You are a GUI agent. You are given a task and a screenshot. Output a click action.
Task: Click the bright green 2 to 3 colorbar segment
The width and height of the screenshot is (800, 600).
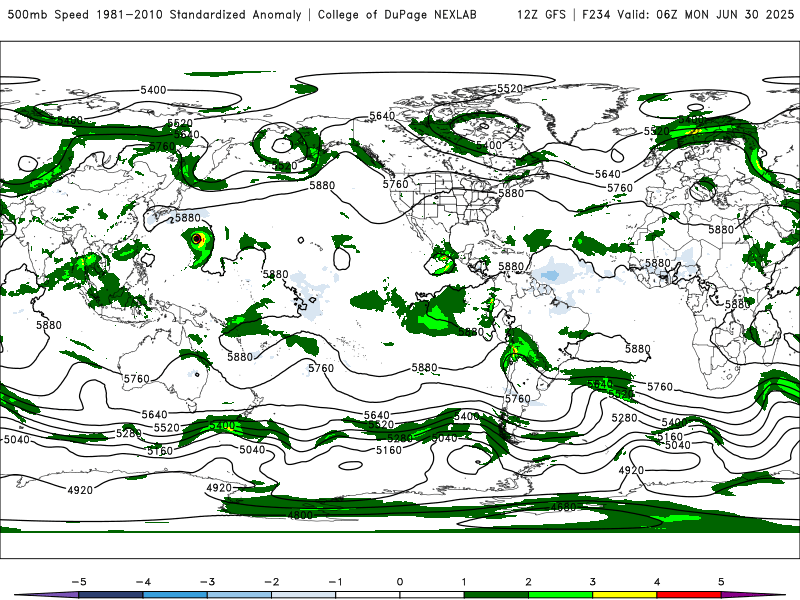click(x=560, y=595)
